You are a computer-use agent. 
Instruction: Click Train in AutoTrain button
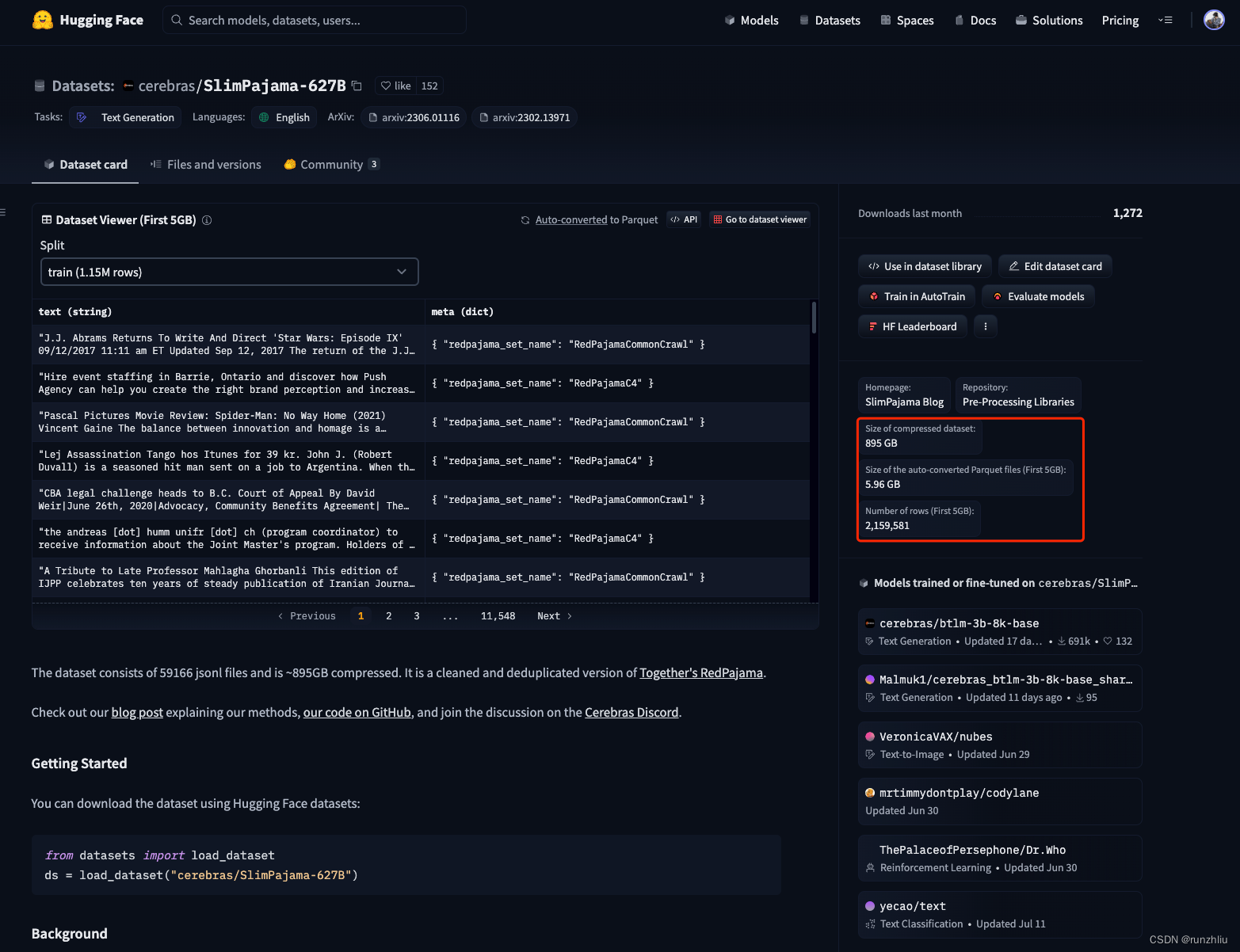click(x=917, y=296)
